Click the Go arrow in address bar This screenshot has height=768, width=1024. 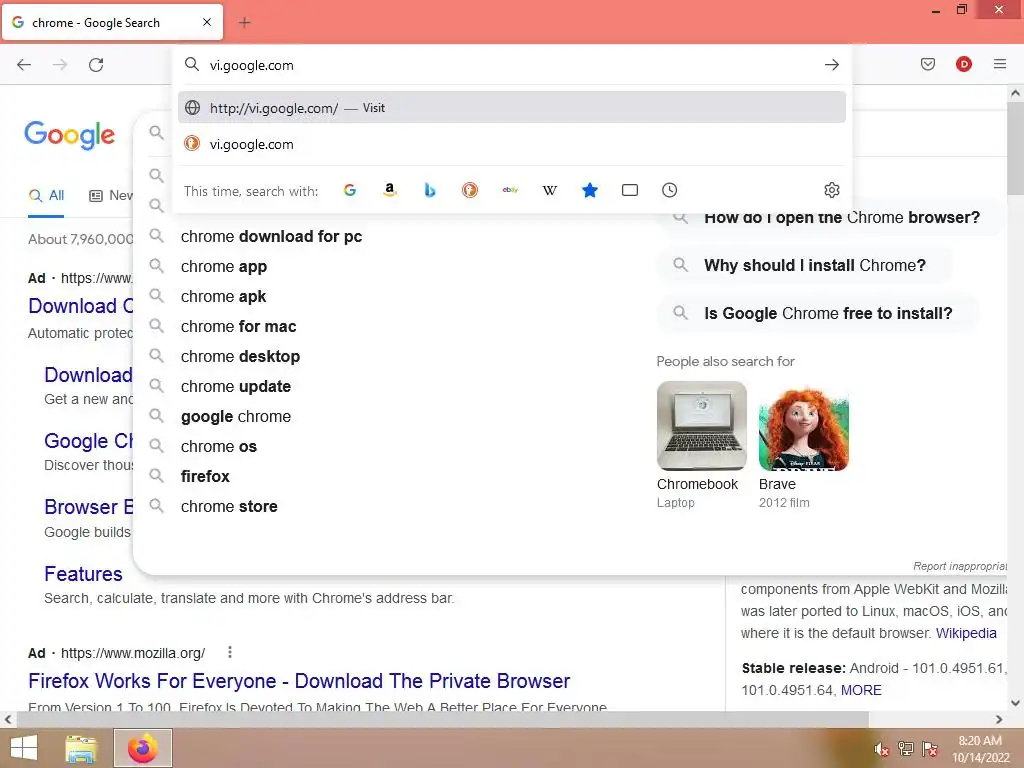coord(831,65)
